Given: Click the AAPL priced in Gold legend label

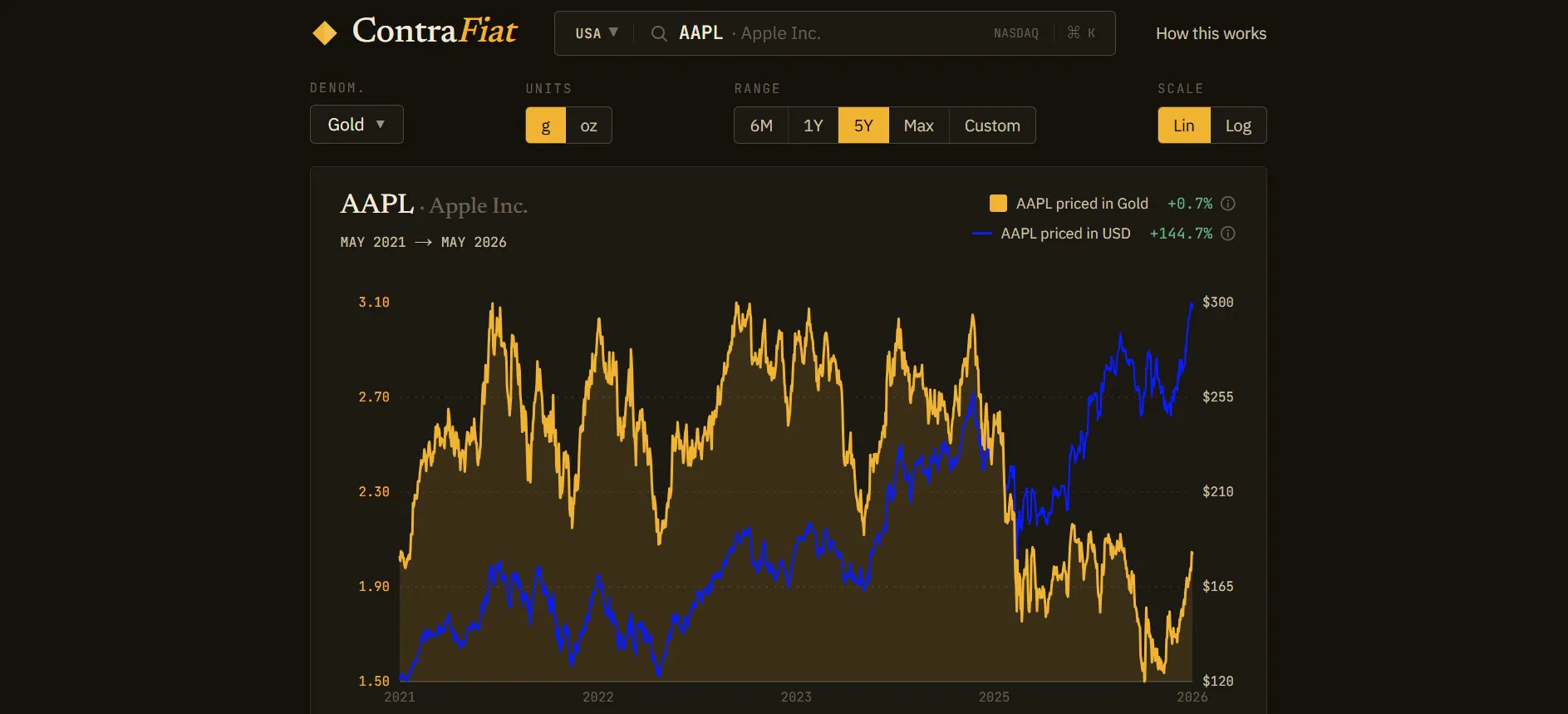Looking at the screenshot, I should click(1082, 204).
